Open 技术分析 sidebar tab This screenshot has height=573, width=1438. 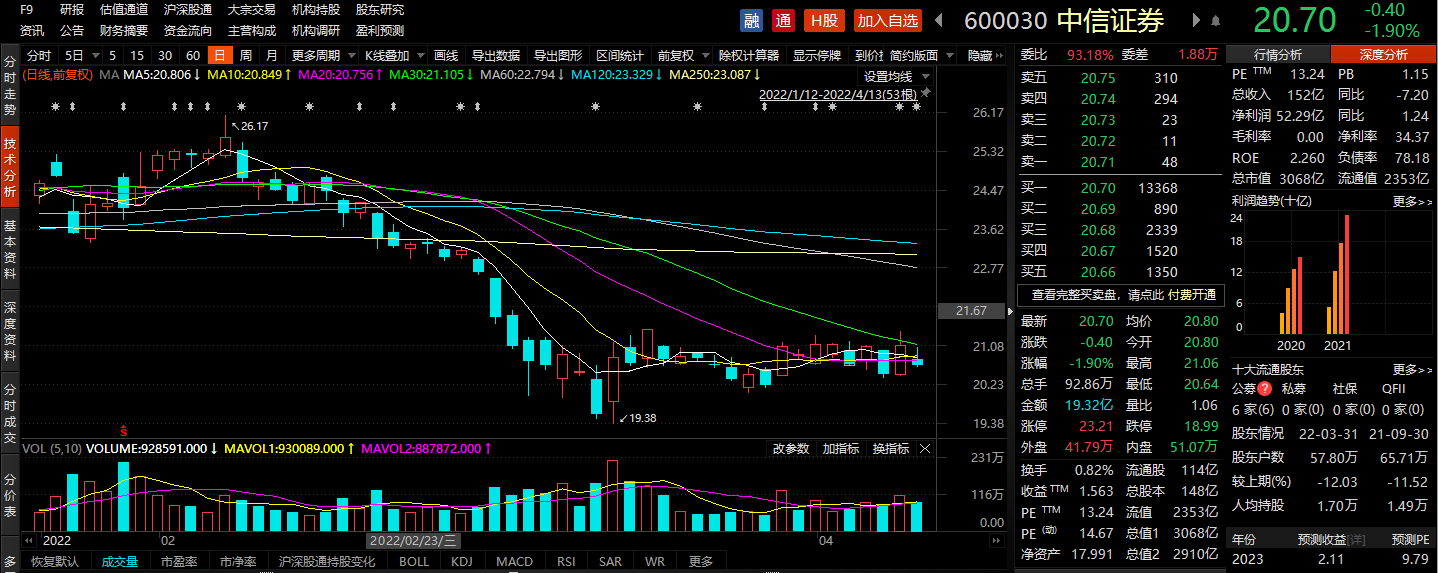9,166
